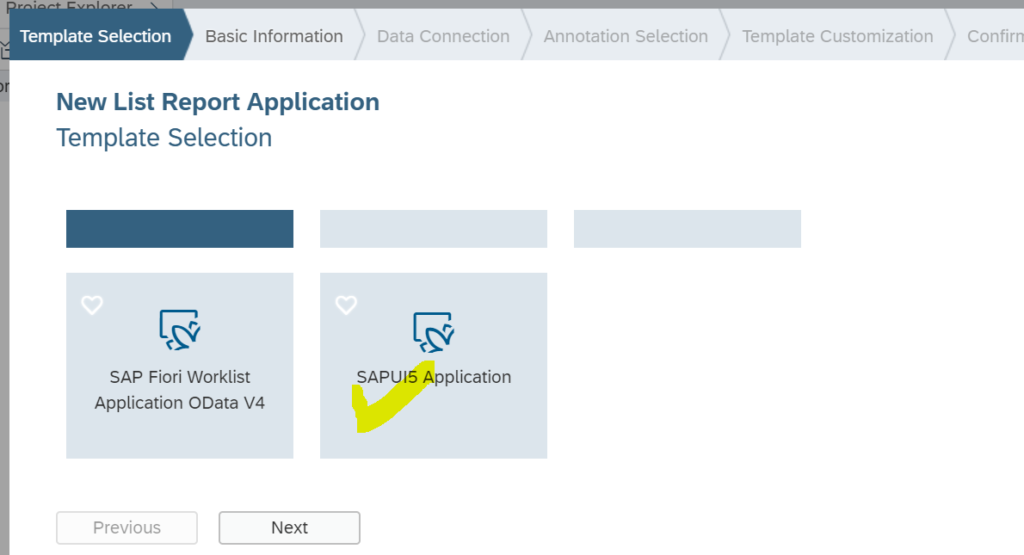Select the SAP Fiori Worklist template icon

click(x=180, y=330)
